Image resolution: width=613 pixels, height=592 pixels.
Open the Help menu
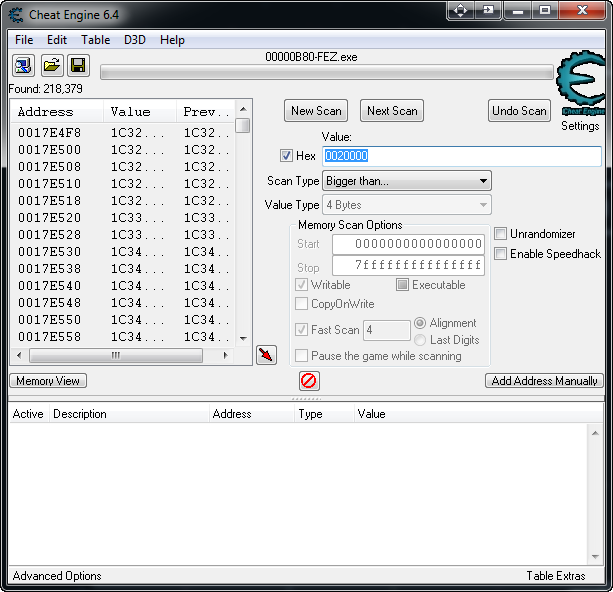[172, 40]
